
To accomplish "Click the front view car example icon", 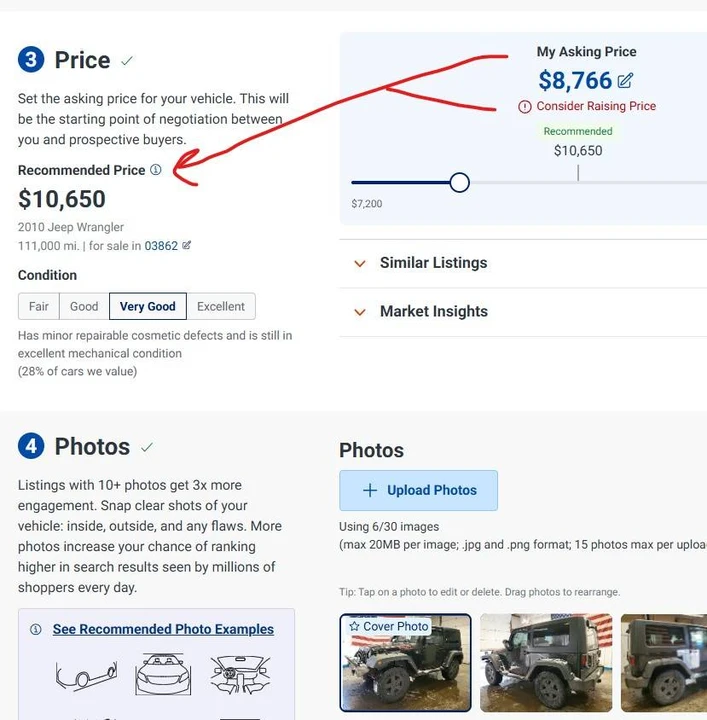I will point(163,675).
